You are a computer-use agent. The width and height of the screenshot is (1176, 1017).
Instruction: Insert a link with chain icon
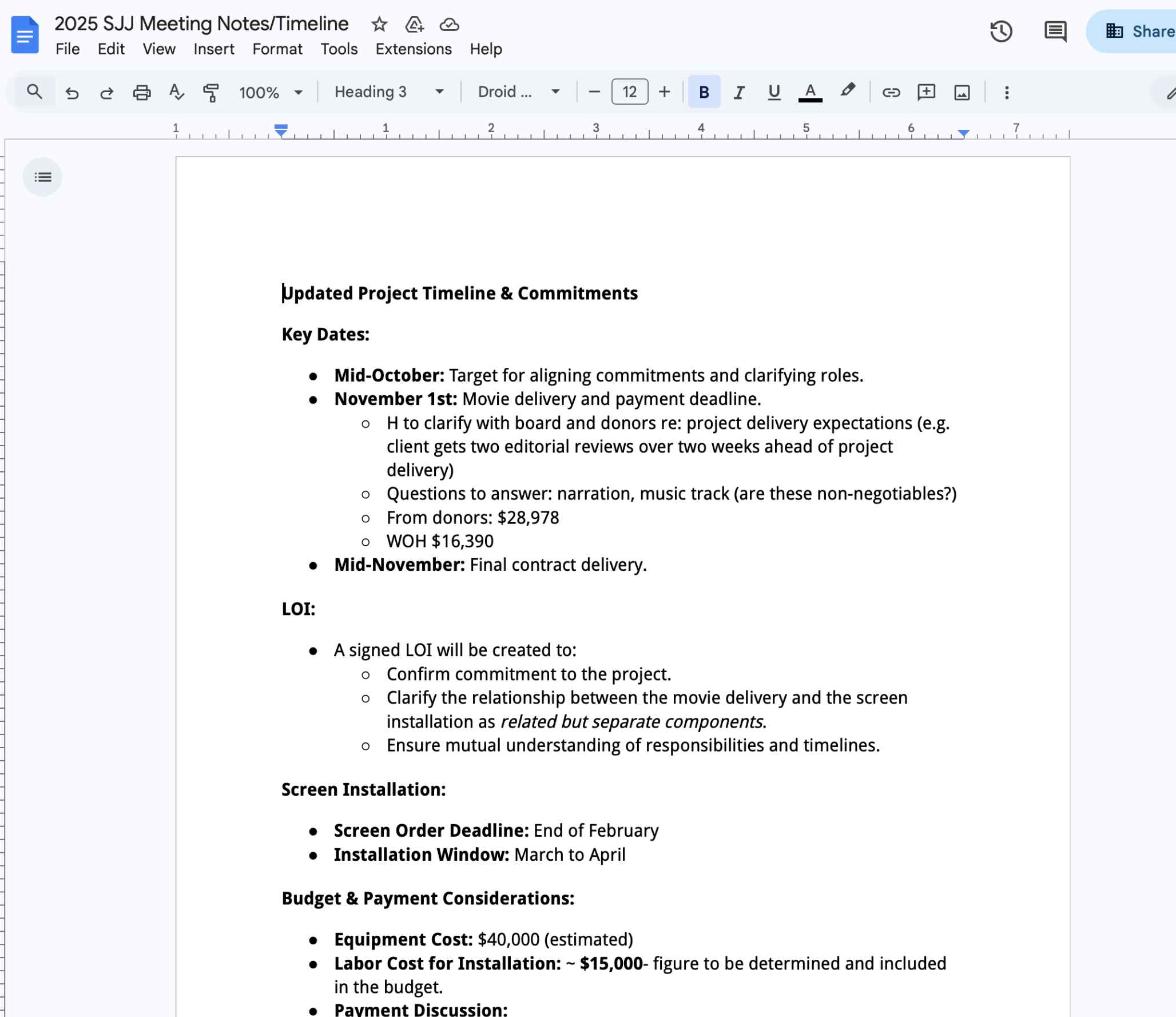pos(891,92)
